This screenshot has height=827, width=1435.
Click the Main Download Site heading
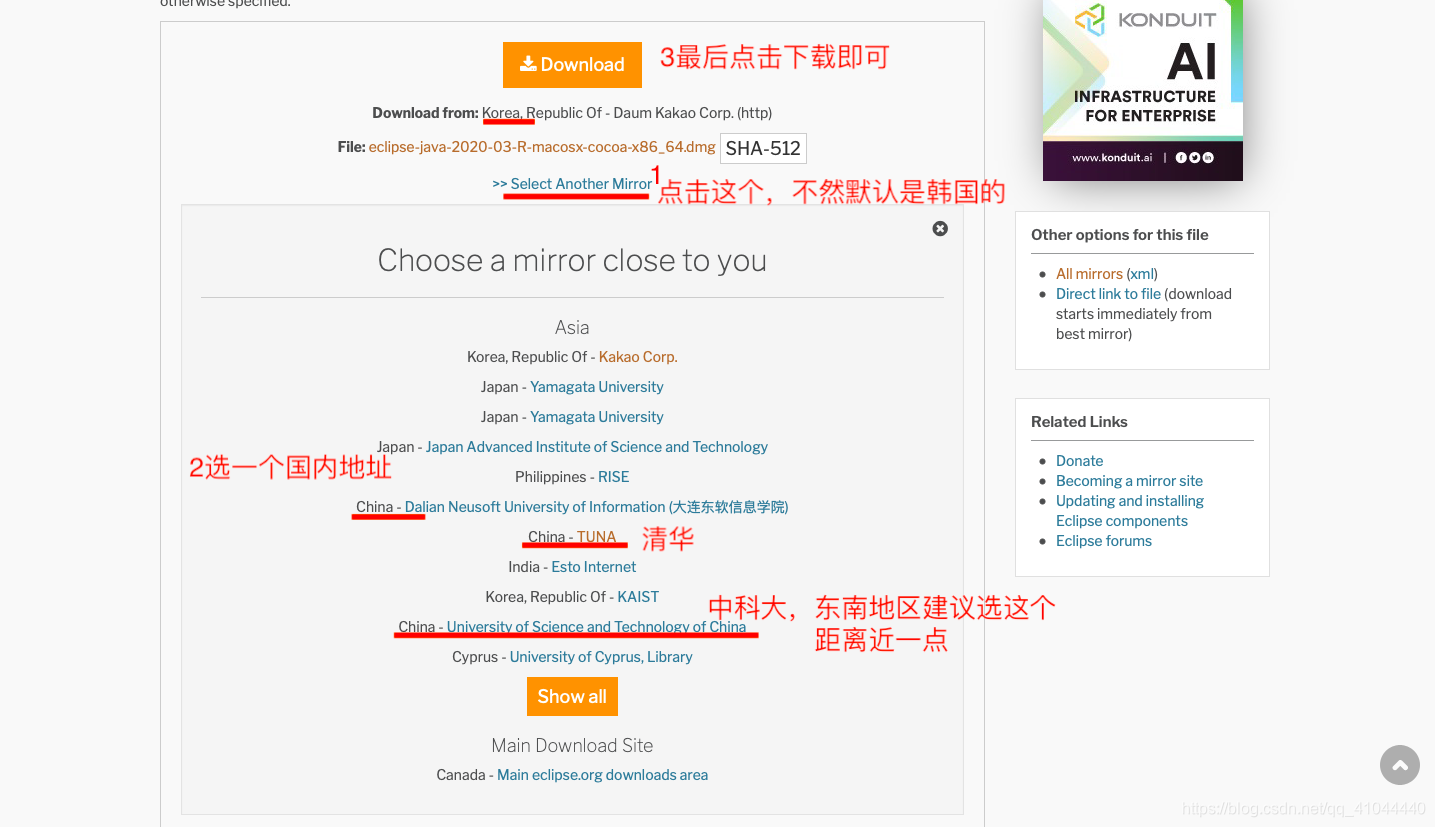click(x=572, y=746)
